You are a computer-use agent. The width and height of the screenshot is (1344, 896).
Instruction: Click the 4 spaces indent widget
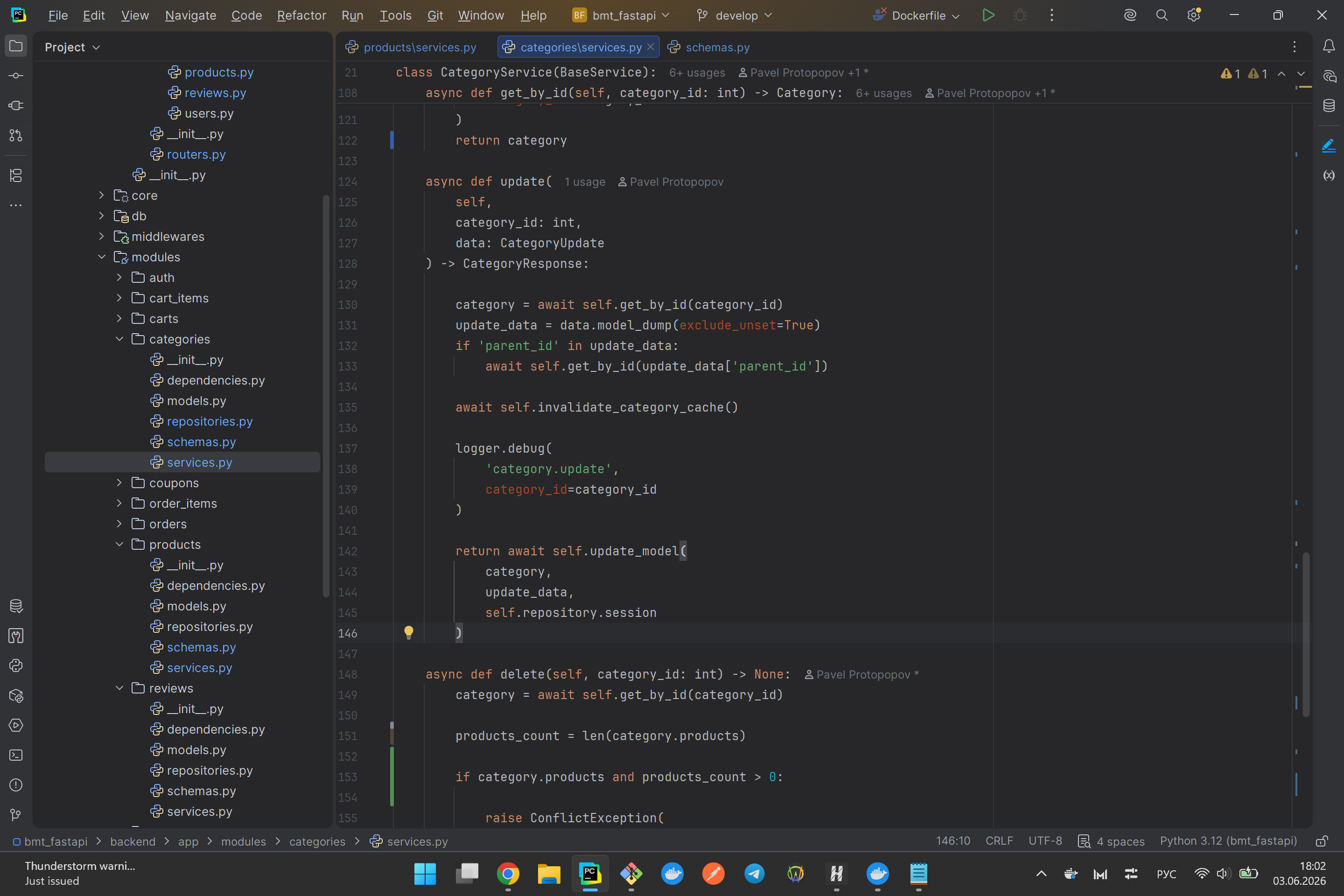point(1112,841)
